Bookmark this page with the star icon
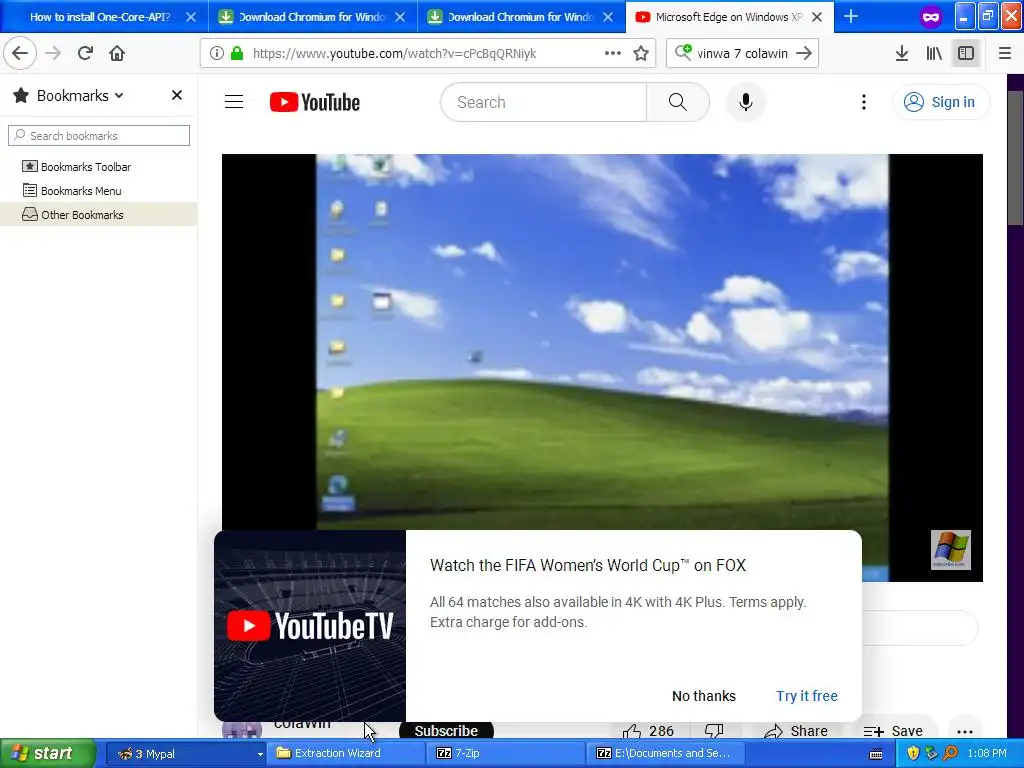This screenshot has width=1024, height=768. pyautogui.click(x=641, y=53)
